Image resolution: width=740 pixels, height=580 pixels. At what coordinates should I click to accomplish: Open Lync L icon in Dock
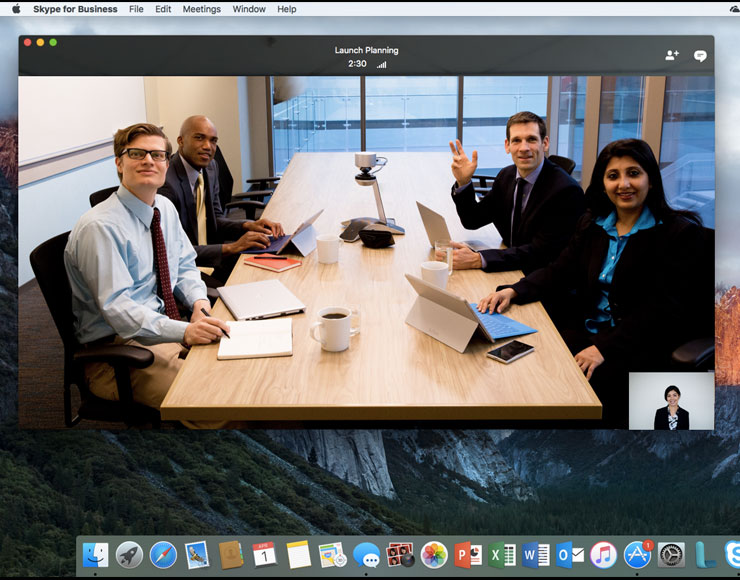tap(705, 555)
